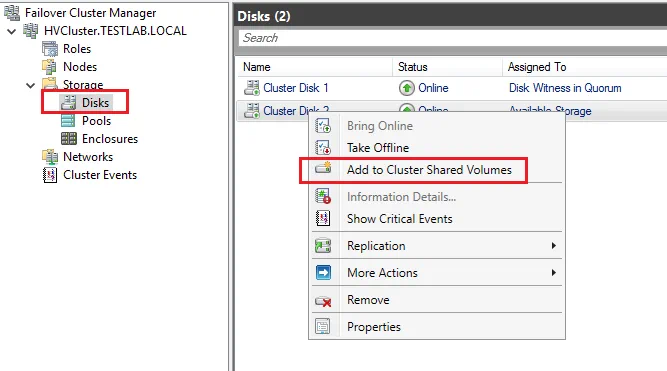
Task: Select Roles in the navigation tree
Action: [77, 49]
